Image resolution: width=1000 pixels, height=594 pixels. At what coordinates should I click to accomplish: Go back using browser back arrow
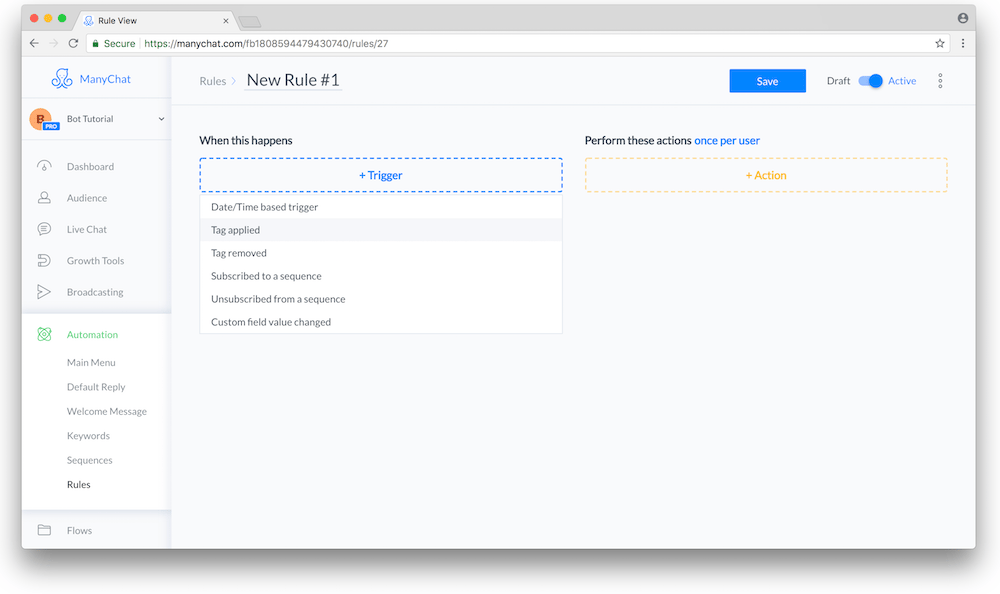(x=34, y=43)
